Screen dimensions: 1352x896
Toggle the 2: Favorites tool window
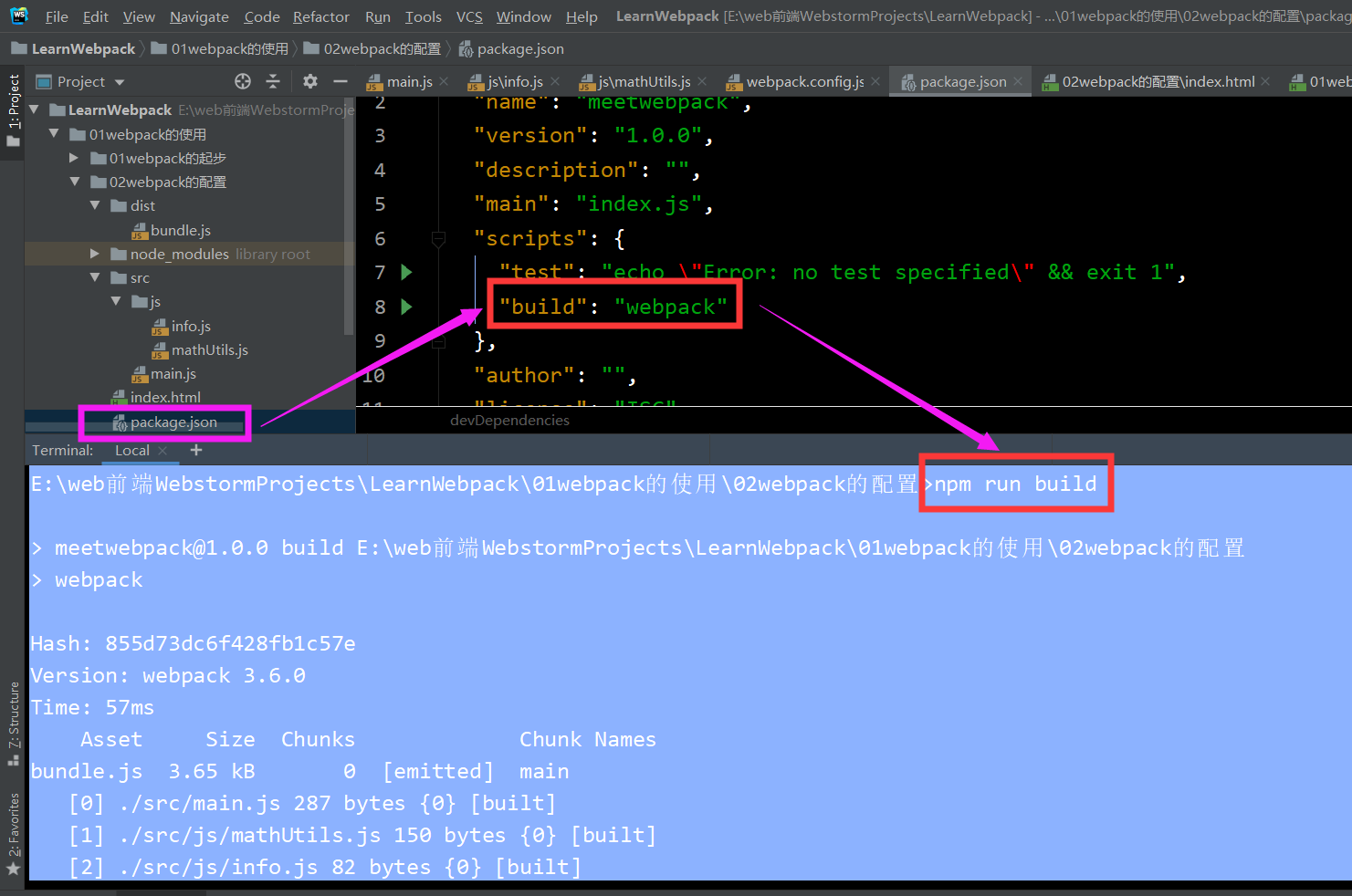pos(14,834)
